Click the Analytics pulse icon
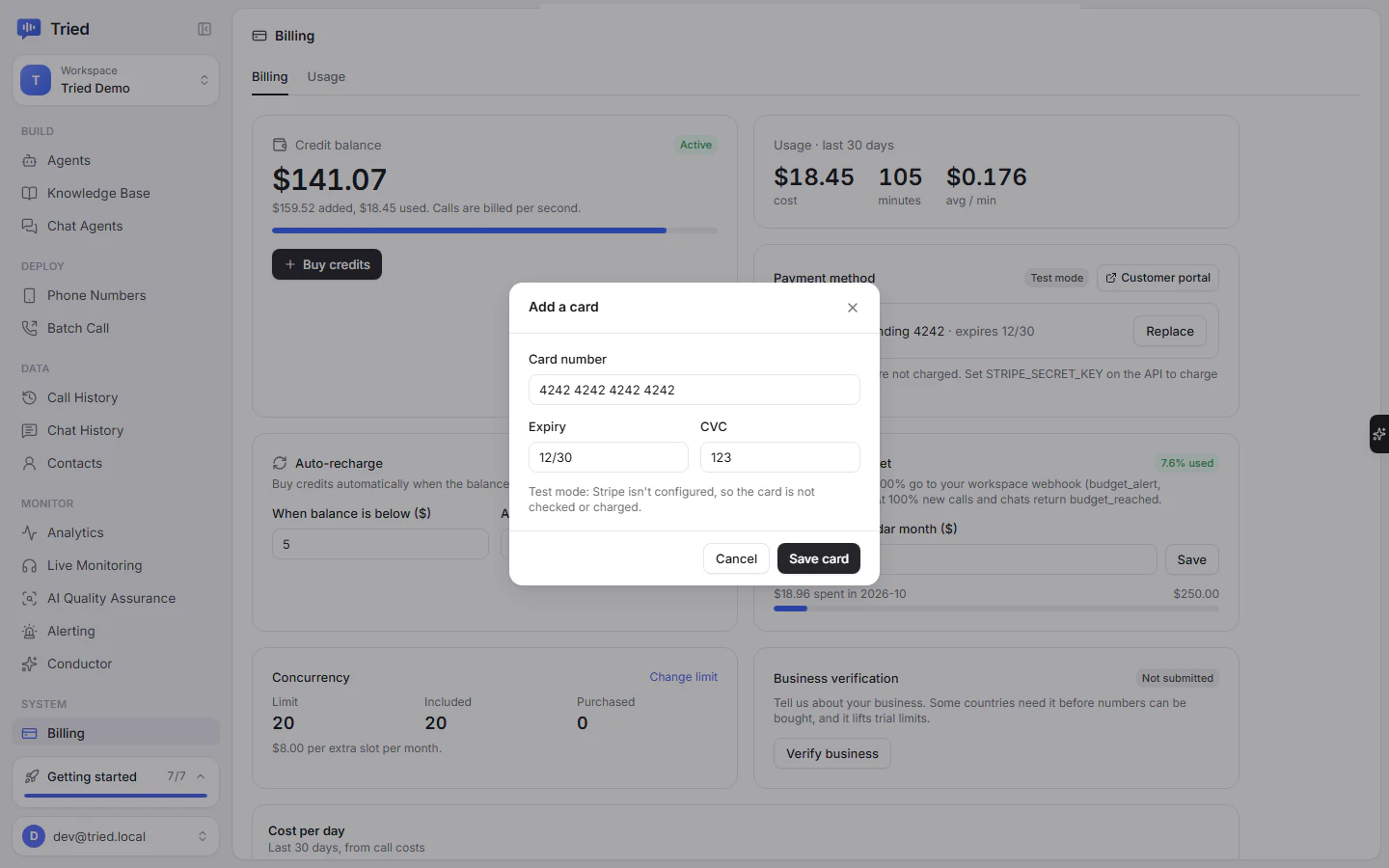 pyautogui.click(x=30, y=533)
